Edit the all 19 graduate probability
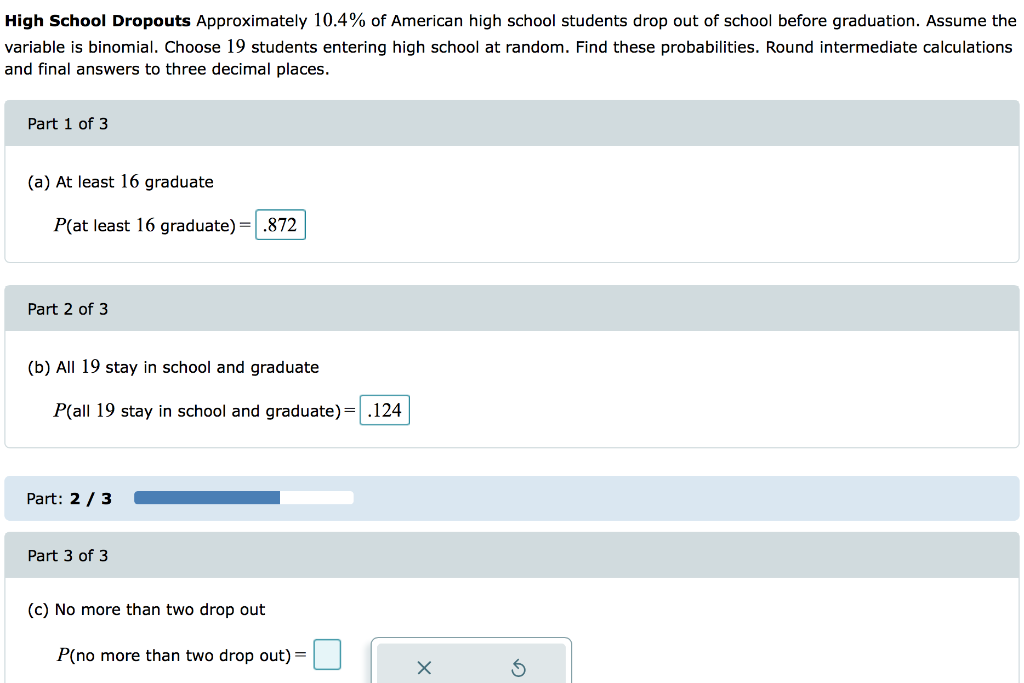The image size is (1024, 683). tap(384, 409)
